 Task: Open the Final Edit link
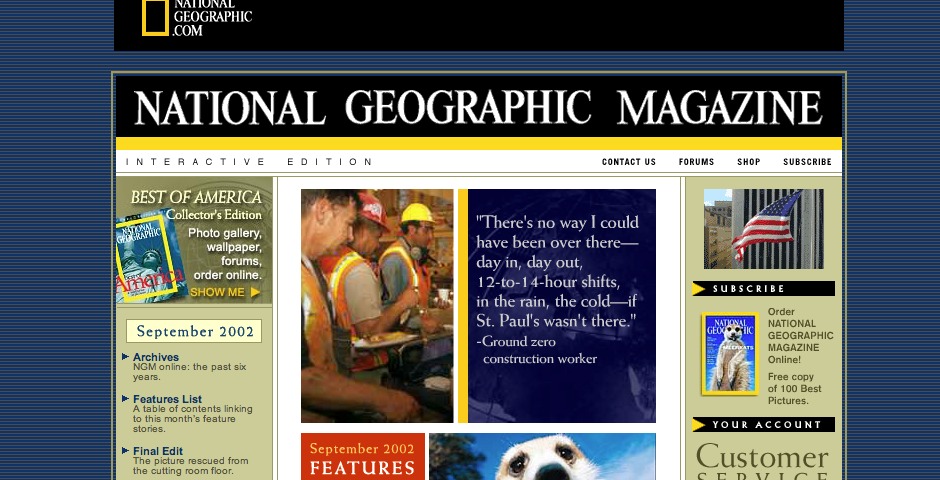pyautogui.click(x=158, y=451)
